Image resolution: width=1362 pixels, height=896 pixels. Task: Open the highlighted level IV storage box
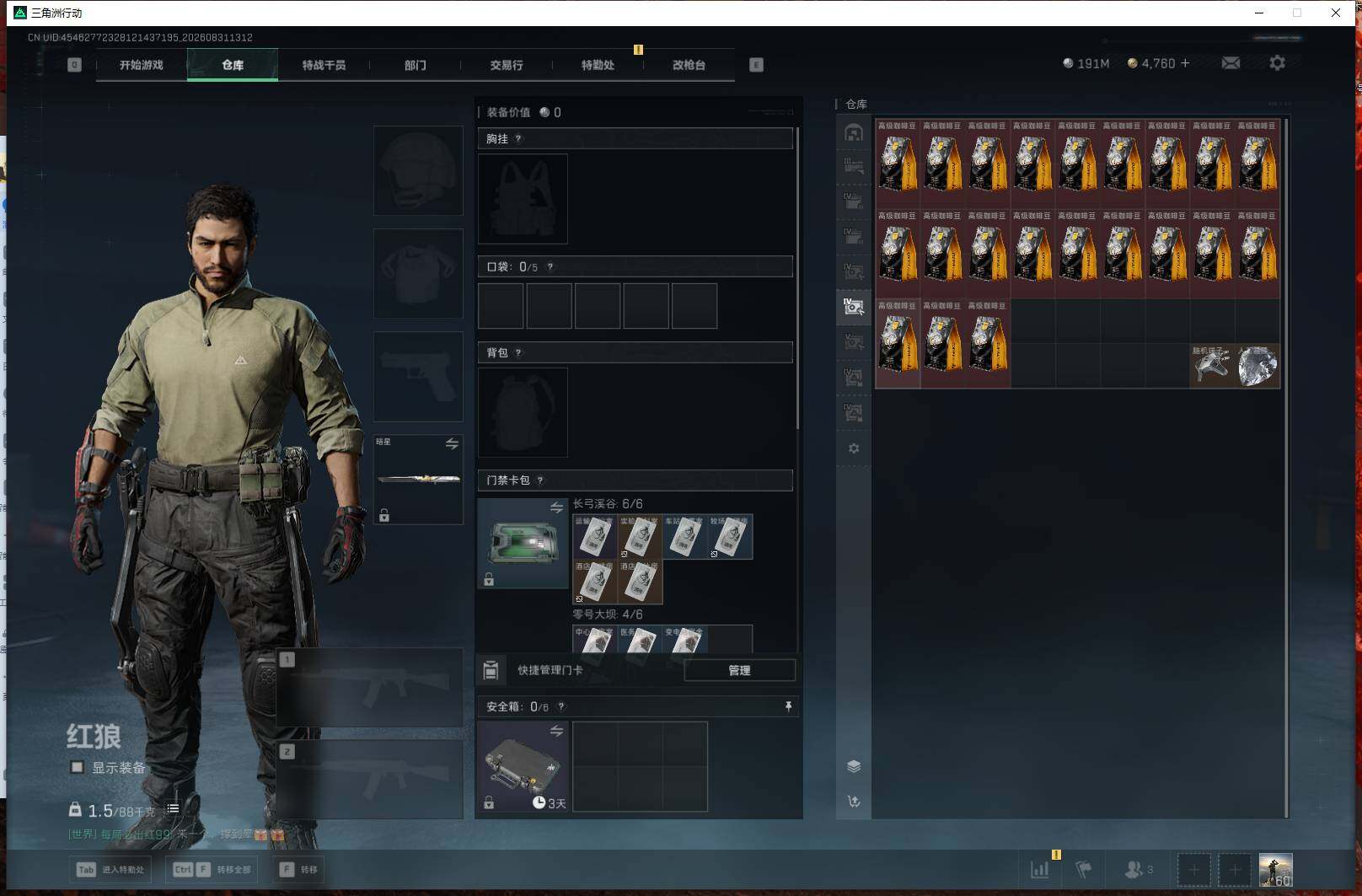pos(854,307)
